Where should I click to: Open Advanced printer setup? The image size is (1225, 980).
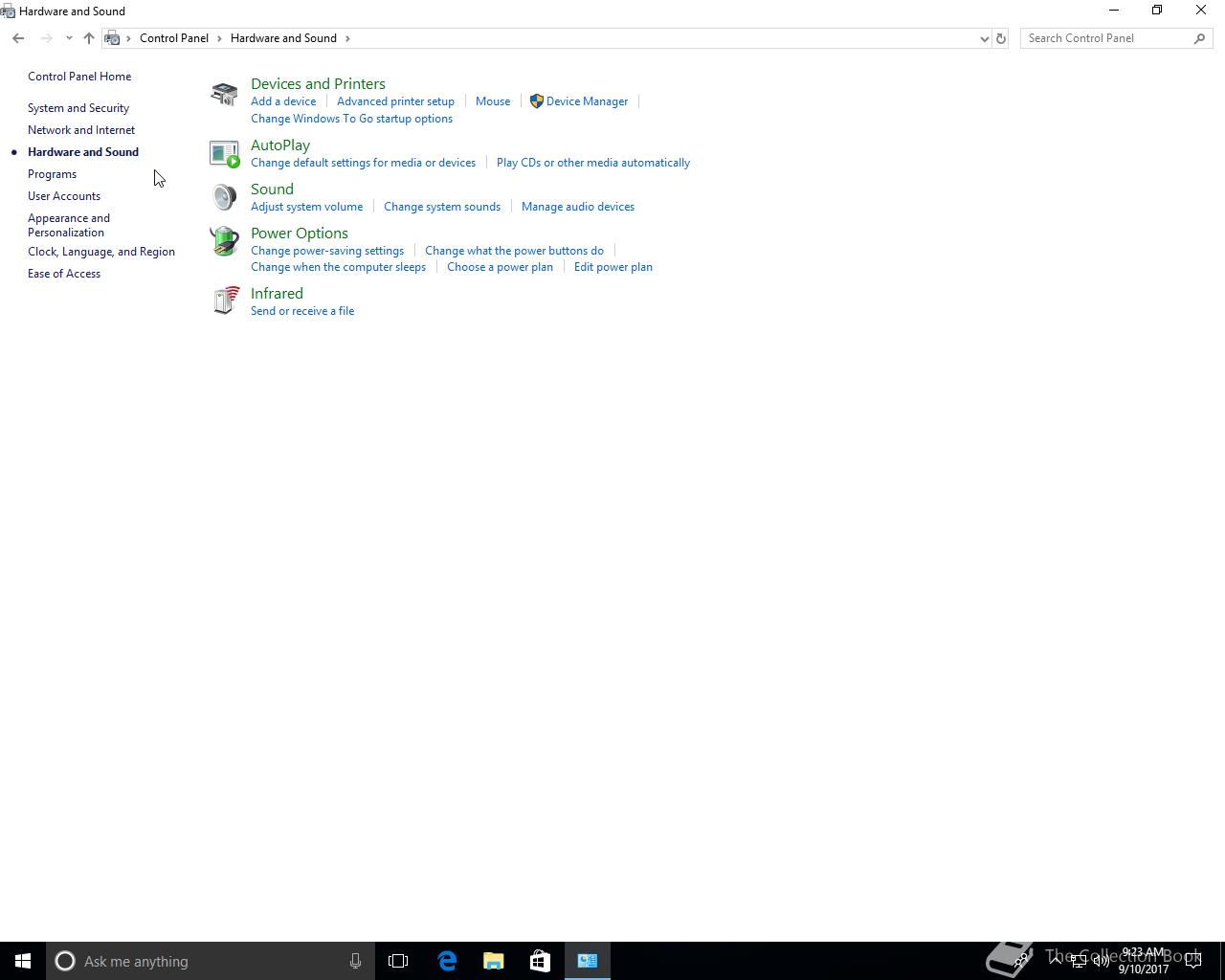(395, 101)
